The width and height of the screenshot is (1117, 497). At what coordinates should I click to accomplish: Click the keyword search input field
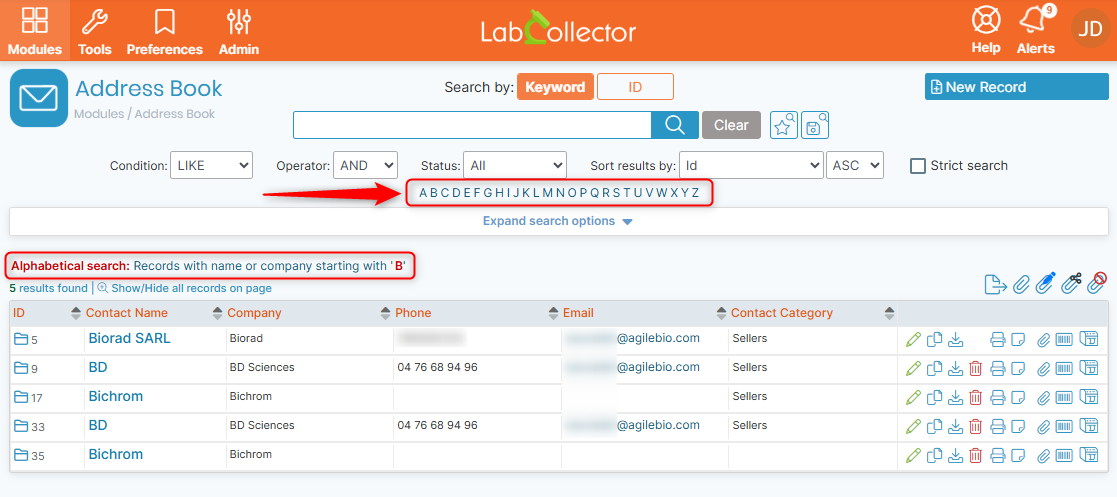[472, 125]
